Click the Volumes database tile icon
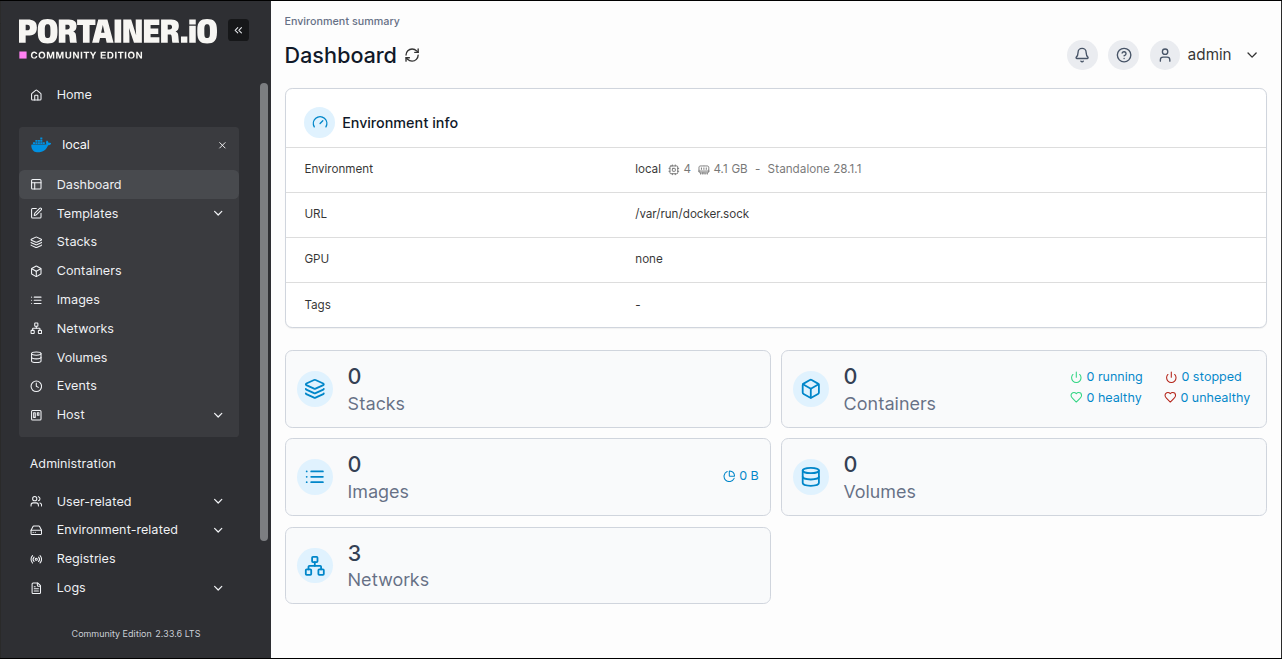1282x659 pixels. (811, 477)
